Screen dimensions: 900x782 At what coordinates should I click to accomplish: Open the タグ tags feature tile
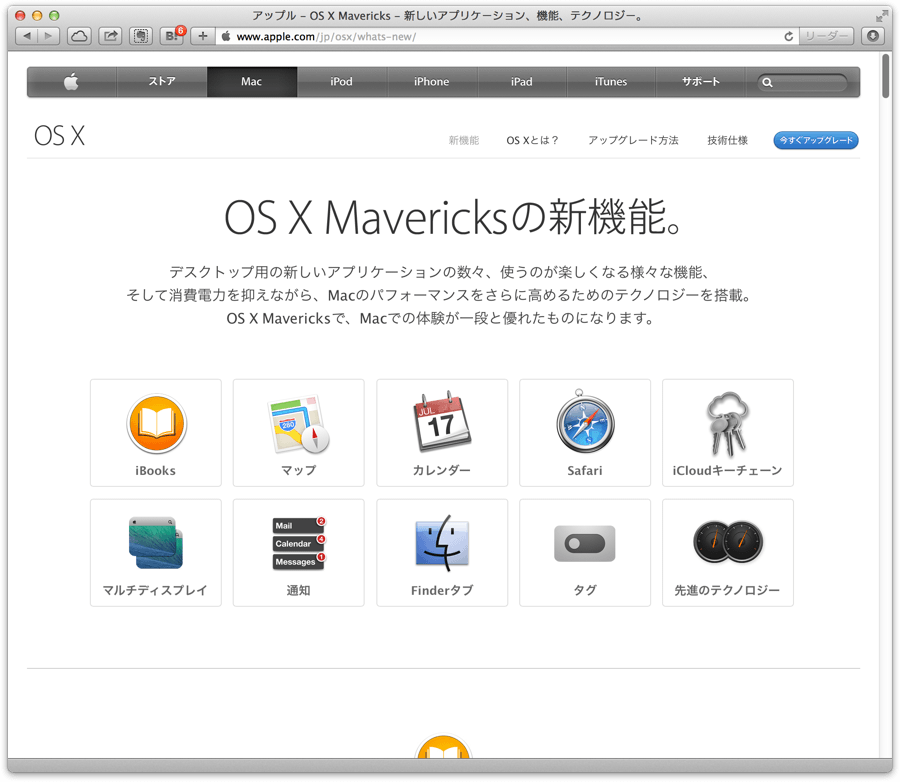(585, 552)
